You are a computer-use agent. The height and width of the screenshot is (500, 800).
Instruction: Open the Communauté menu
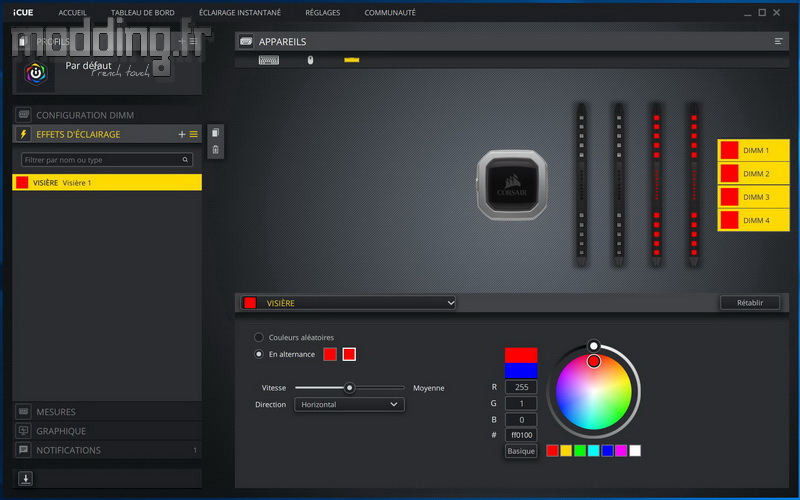coord(390,13)
